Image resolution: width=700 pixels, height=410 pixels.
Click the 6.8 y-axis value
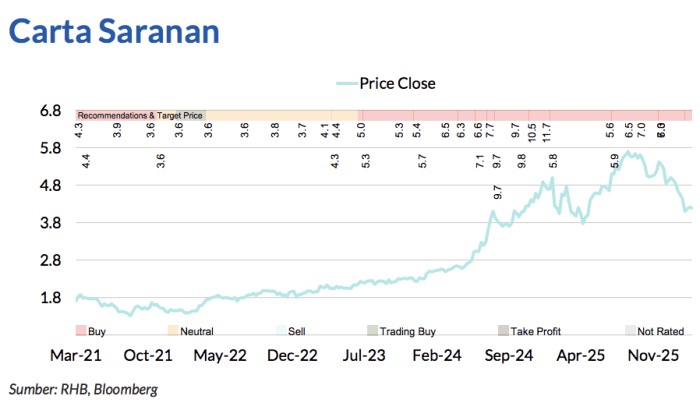point(52,111)
